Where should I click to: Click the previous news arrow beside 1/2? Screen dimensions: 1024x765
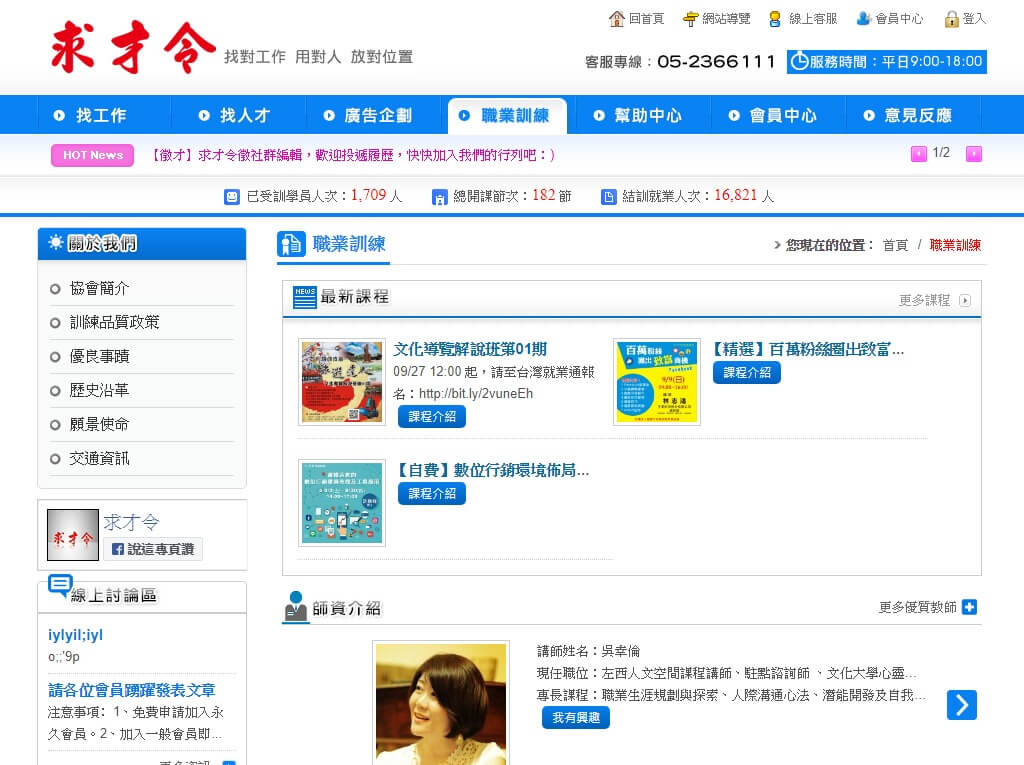(x=919, y=154)
